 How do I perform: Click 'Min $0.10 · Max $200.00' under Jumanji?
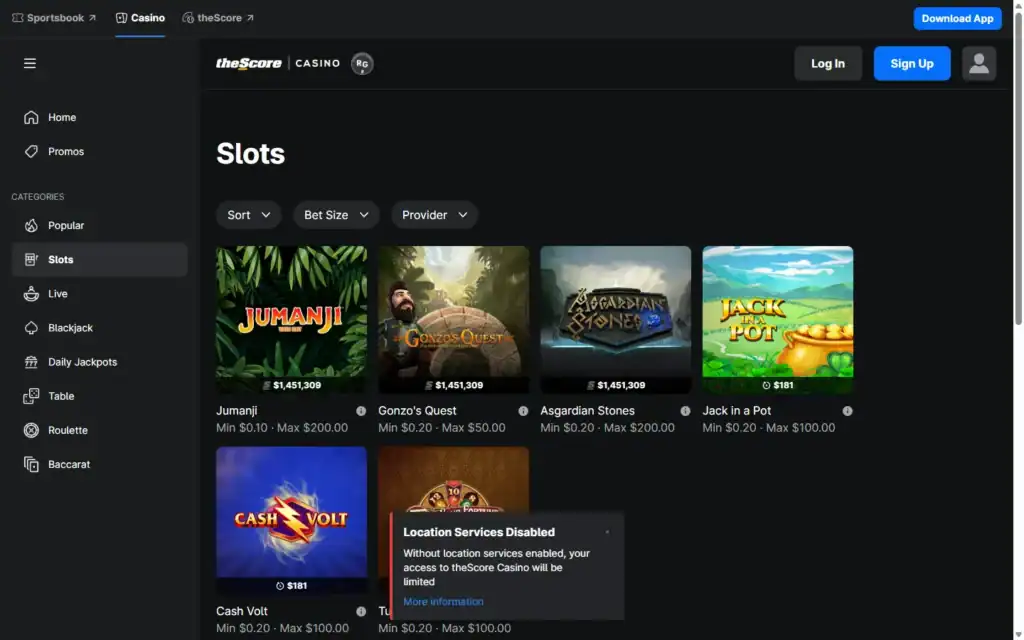tap(282, 428)
